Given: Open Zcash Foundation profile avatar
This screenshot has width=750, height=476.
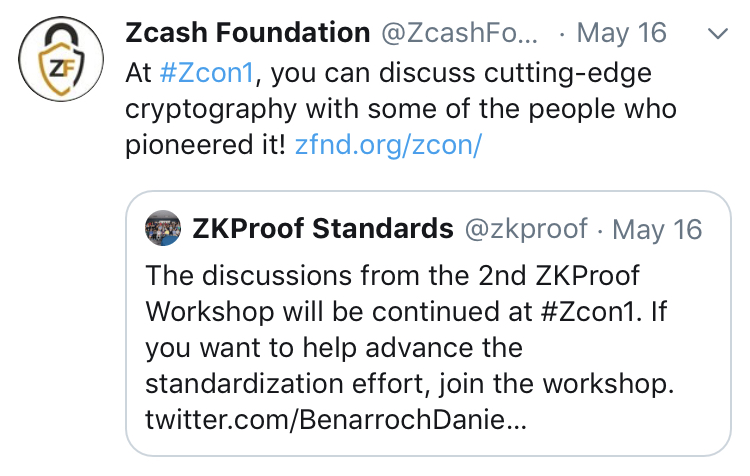Looking at the screenshot, I should tap(61, 59).
